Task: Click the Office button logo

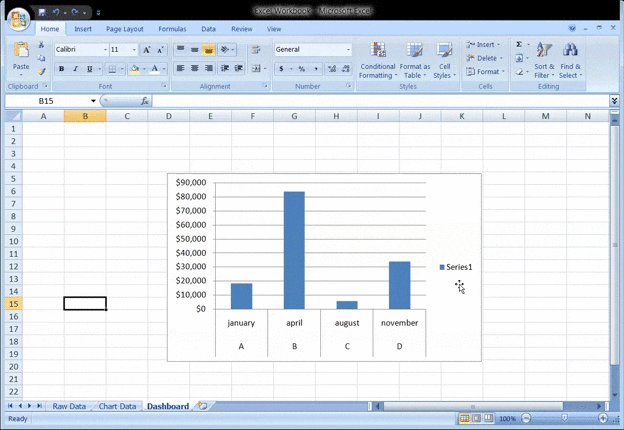Action: (x=17, y=19)
